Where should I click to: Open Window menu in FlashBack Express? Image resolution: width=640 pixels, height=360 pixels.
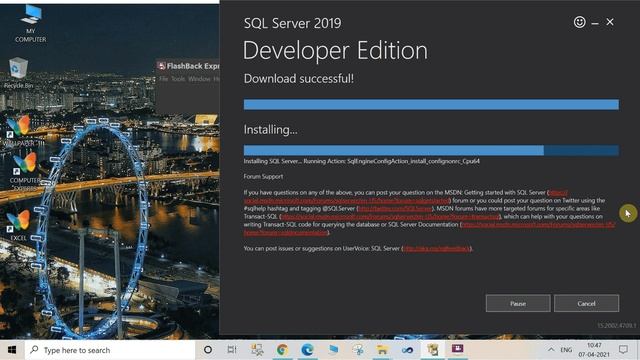coord(199,79)
